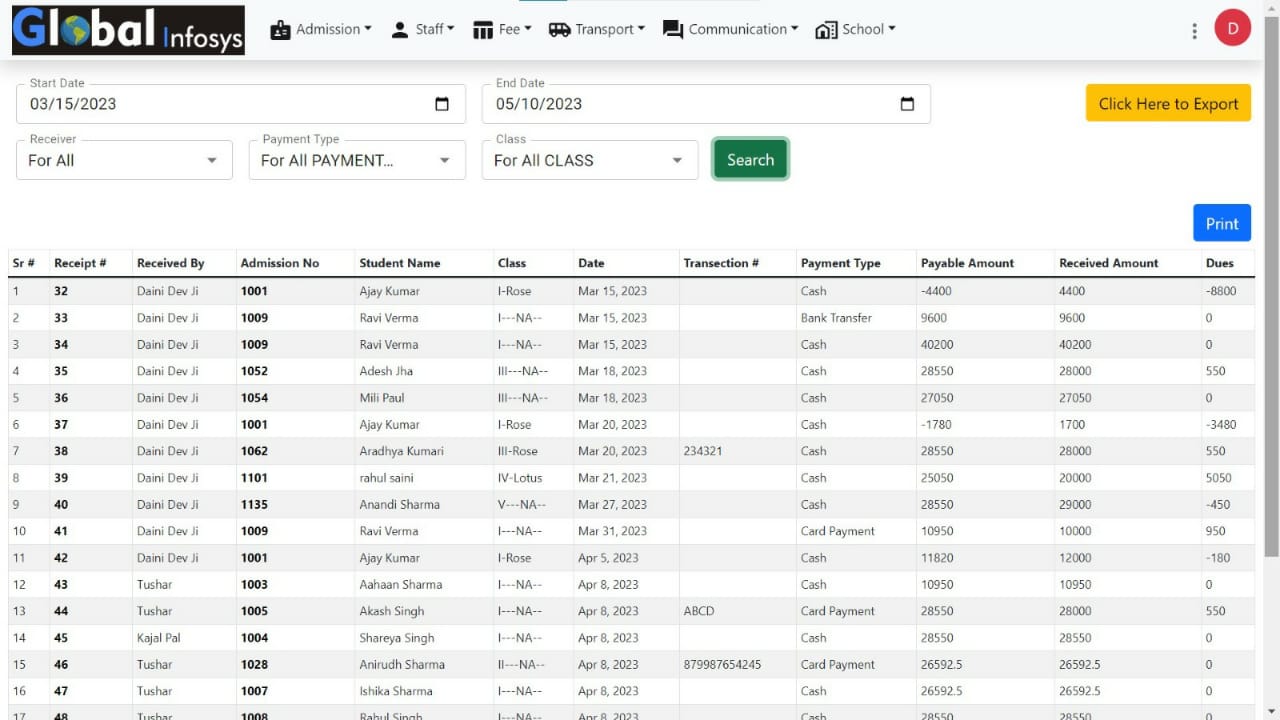Select student name Shareya Singh
The image size is (1280, 720).
397,638
